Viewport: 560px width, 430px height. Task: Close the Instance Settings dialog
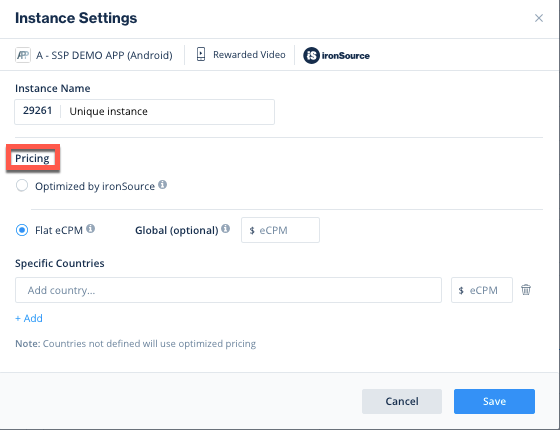539,18
